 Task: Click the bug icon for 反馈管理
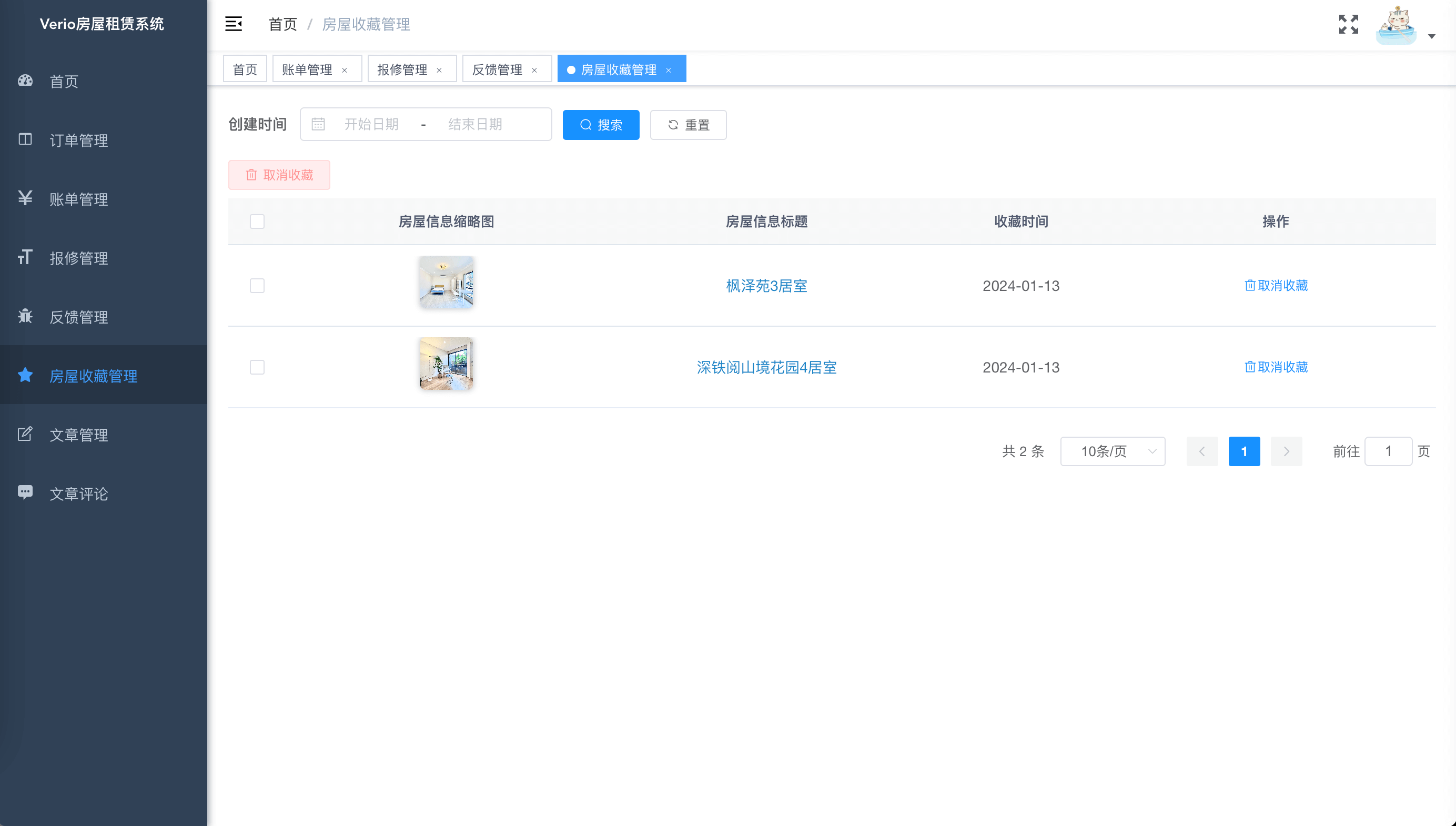click(x=25, y=316)
